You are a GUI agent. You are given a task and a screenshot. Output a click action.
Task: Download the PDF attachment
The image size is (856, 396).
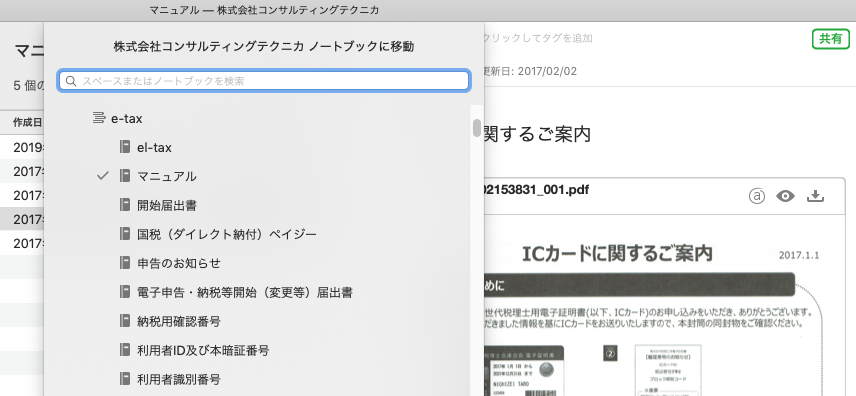[x=815, y=196]
